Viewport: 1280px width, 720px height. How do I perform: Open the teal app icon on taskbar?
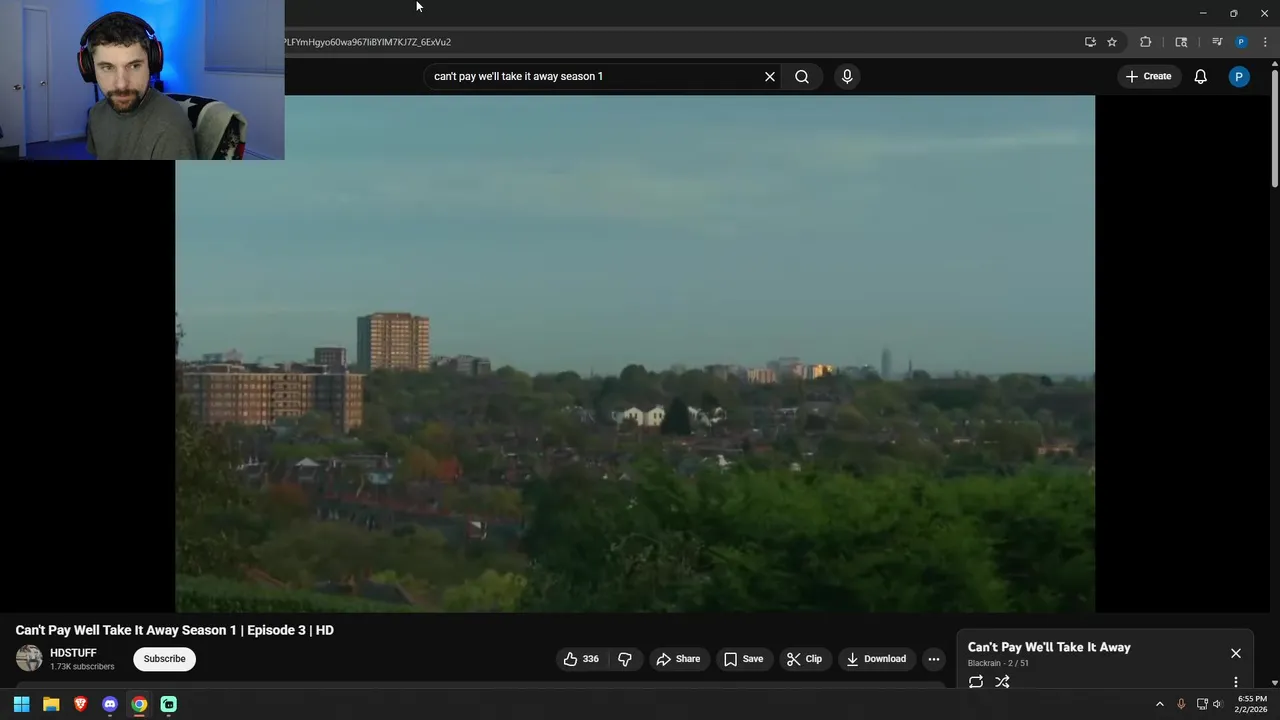pos(169,704)
